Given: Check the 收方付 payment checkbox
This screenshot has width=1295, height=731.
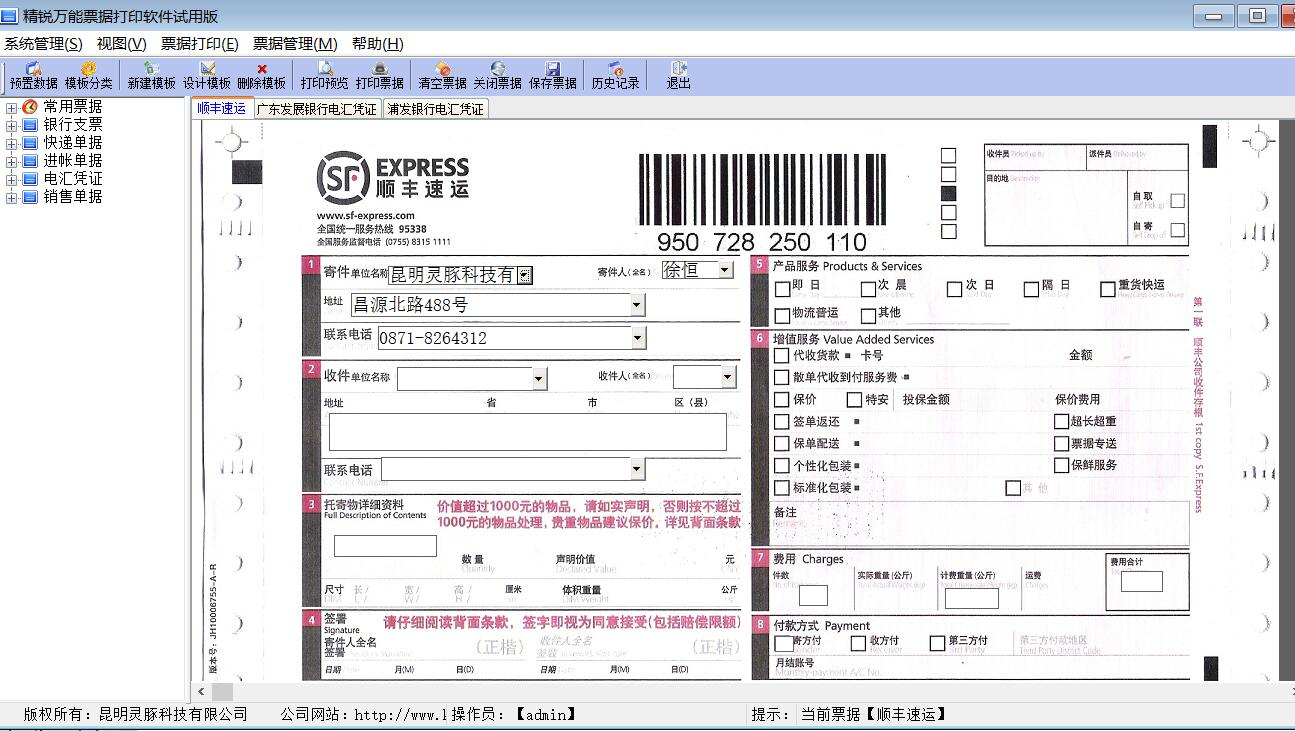Looking at the screenshot, I should pyautogui.click(x=858, y=643).
